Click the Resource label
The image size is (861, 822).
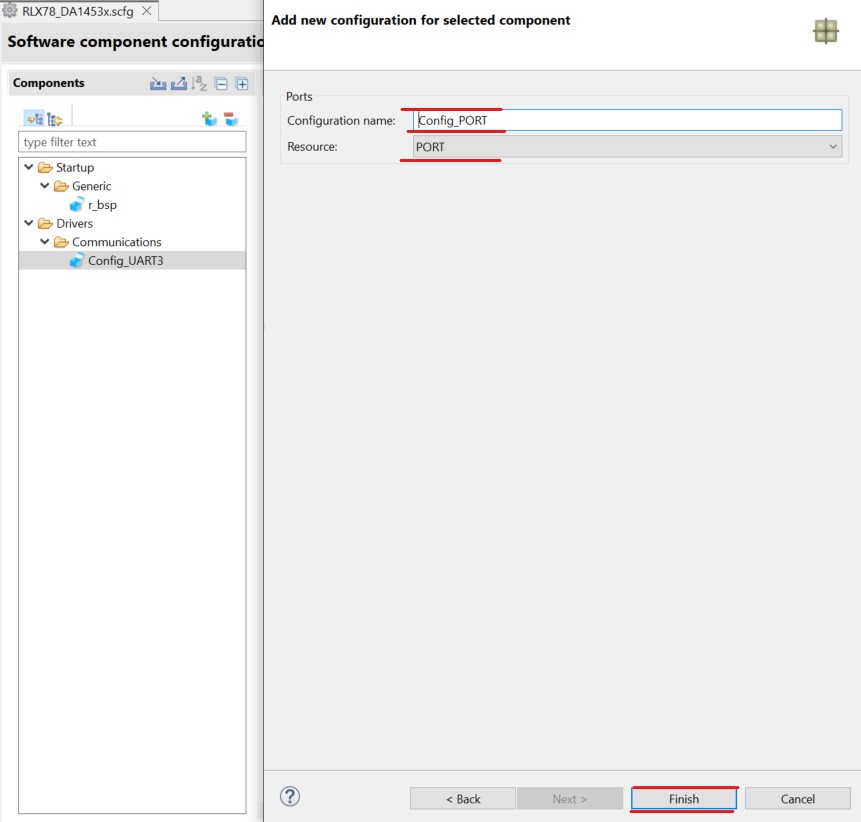tap(312, 147)
